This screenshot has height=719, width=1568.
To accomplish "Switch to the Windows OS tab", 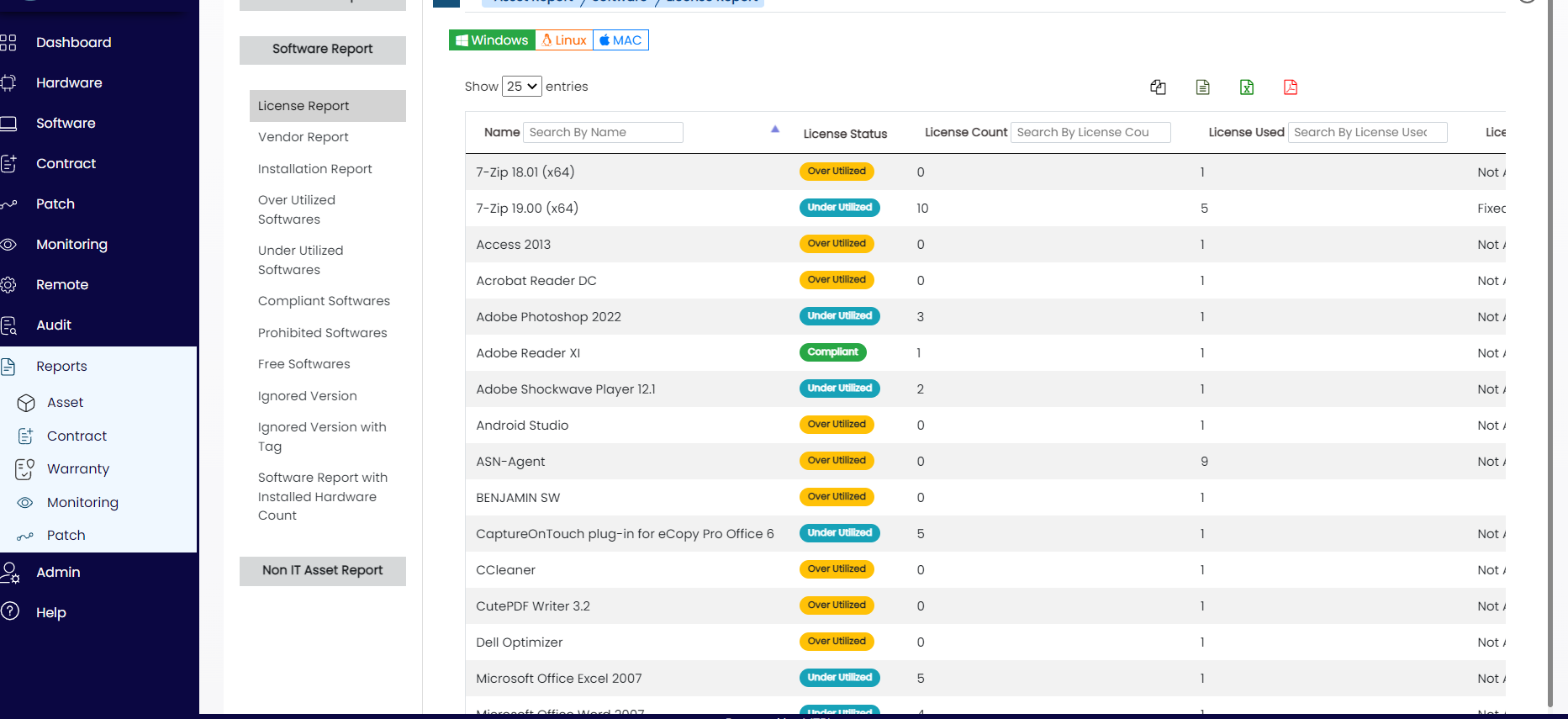I will [492, 40].
